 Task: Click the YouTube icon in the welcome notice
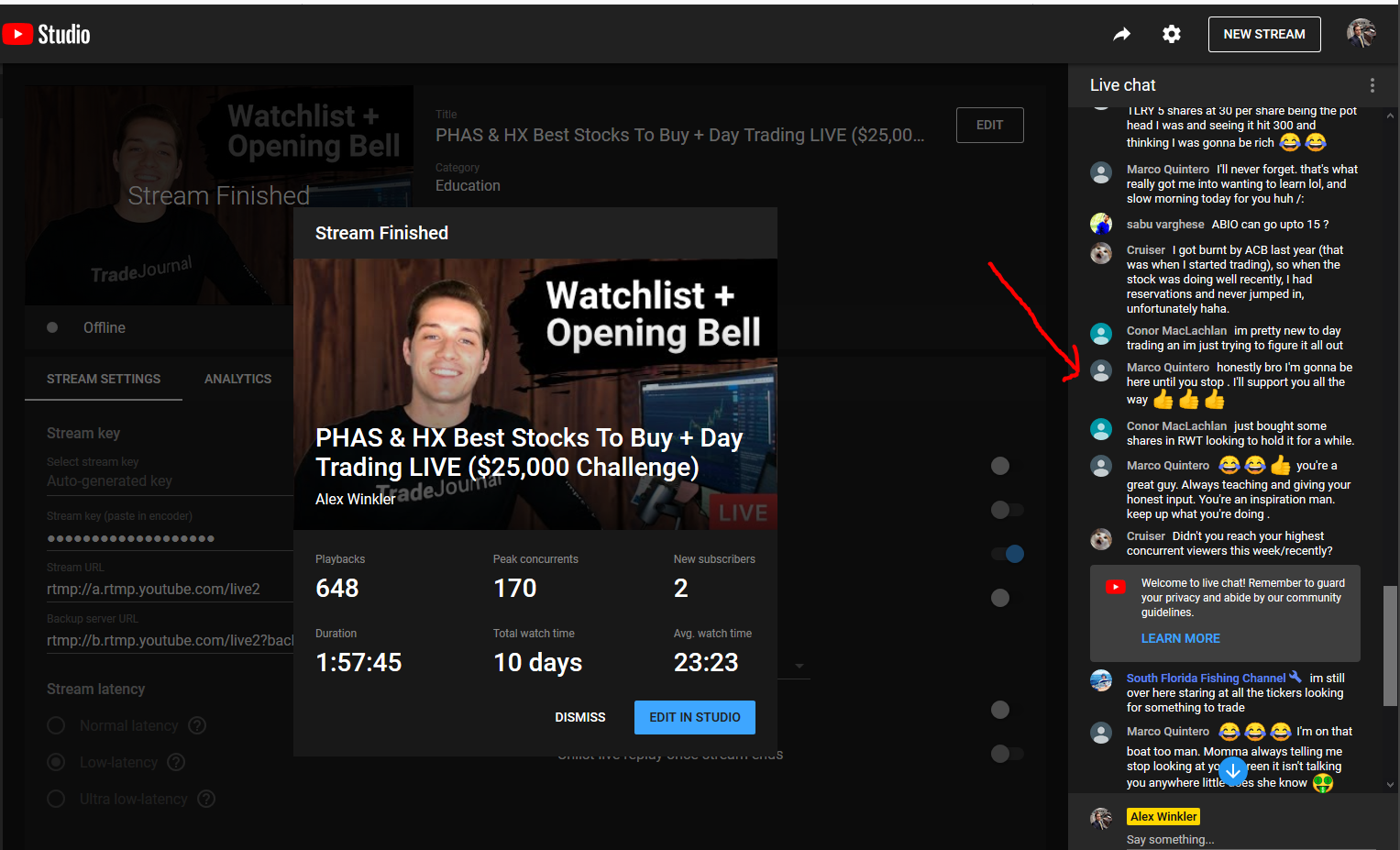[1115, 586]
